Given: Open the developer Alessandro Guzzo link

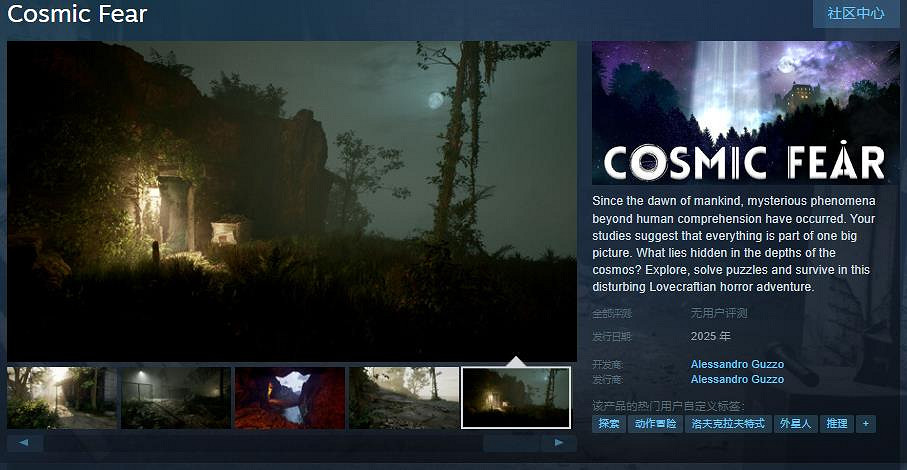Looking at the screenshot, I should point(737,364).
